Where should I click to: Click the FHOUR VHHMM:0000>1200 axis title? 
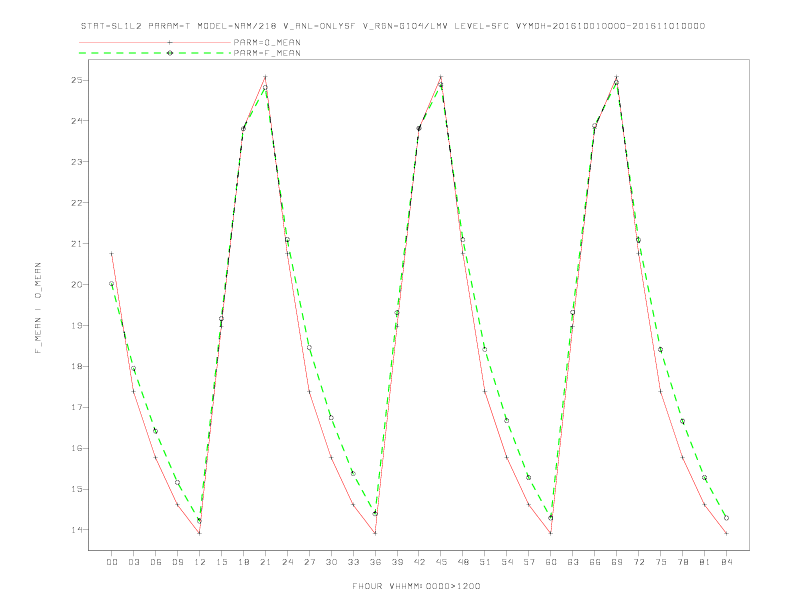(416, 586)
